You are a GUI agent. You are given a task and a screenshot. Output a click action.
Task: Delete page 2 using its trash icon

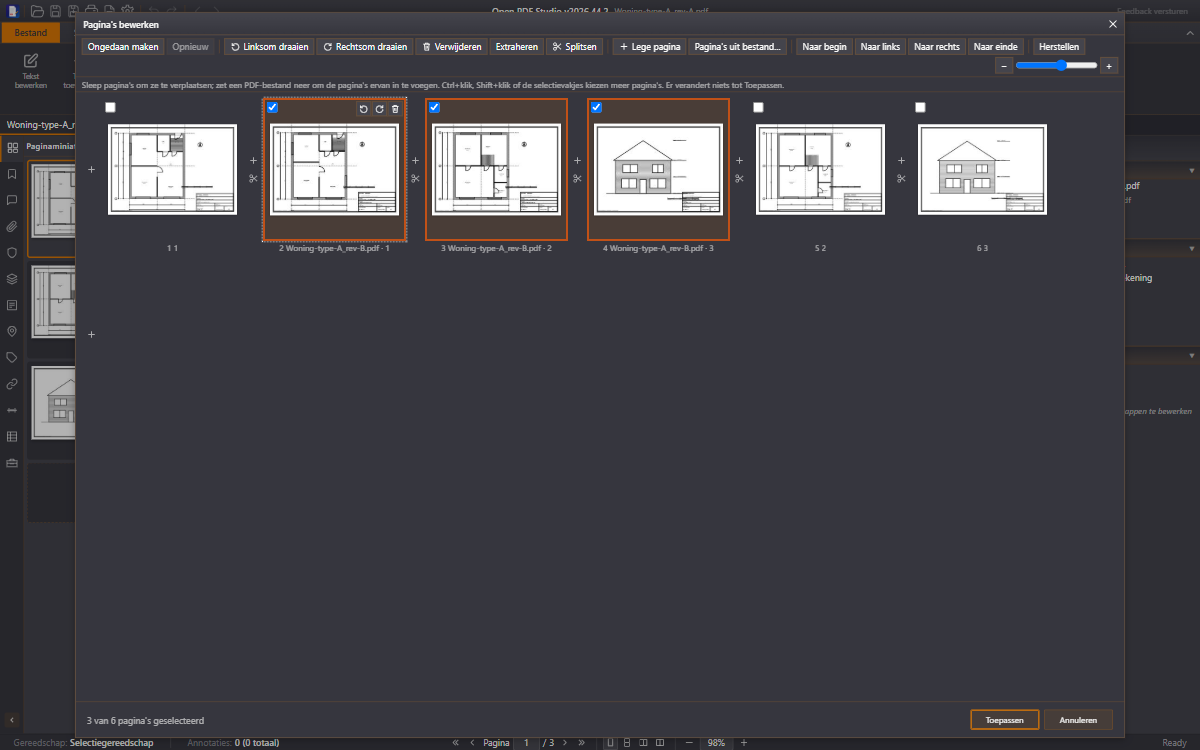[395, 109]
